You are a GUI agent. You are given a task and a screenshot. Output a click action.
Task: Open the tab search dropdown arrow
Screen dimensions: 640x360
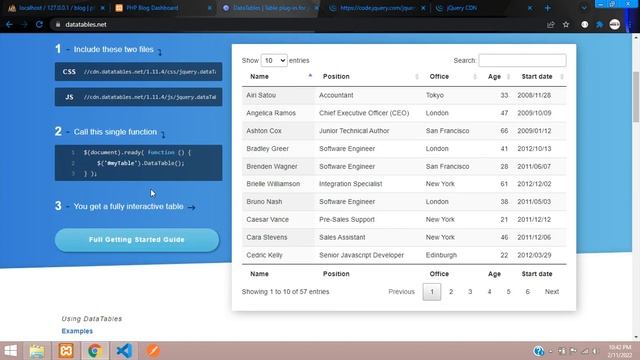point(584,8)
